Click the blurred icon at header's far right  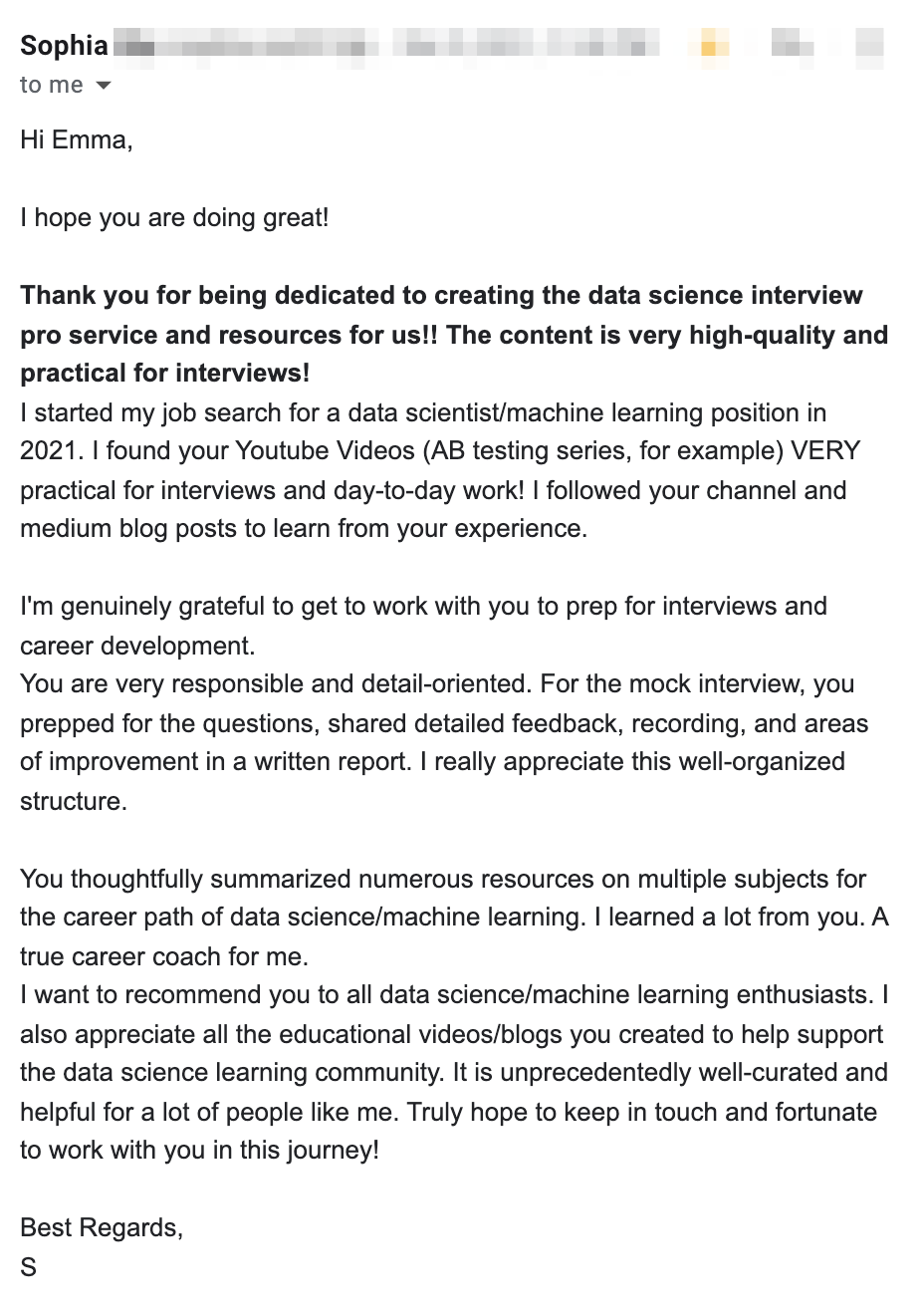coord(868,46)
